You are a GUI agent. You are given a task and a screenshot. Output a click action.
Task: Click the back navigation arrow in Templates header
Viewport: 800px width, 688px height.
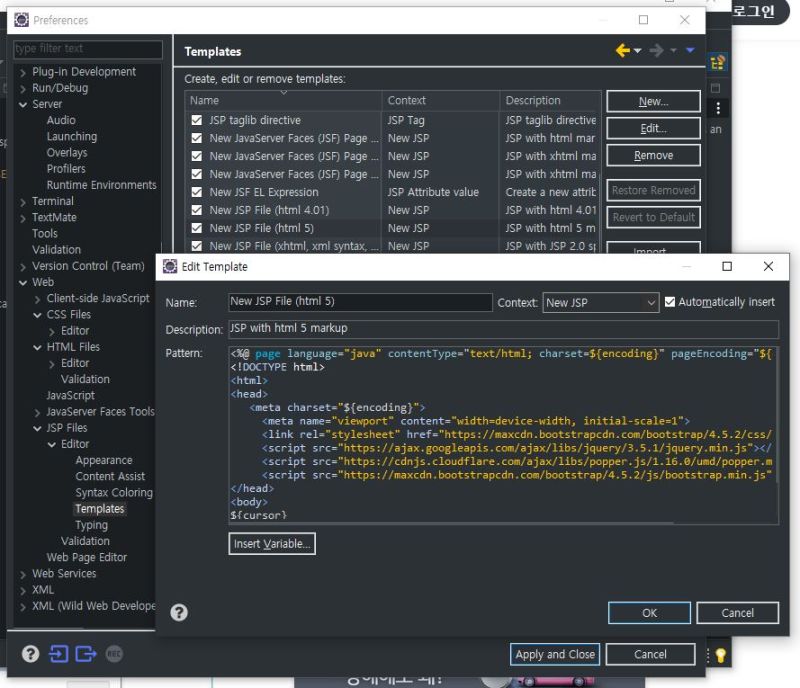(622, 51)
